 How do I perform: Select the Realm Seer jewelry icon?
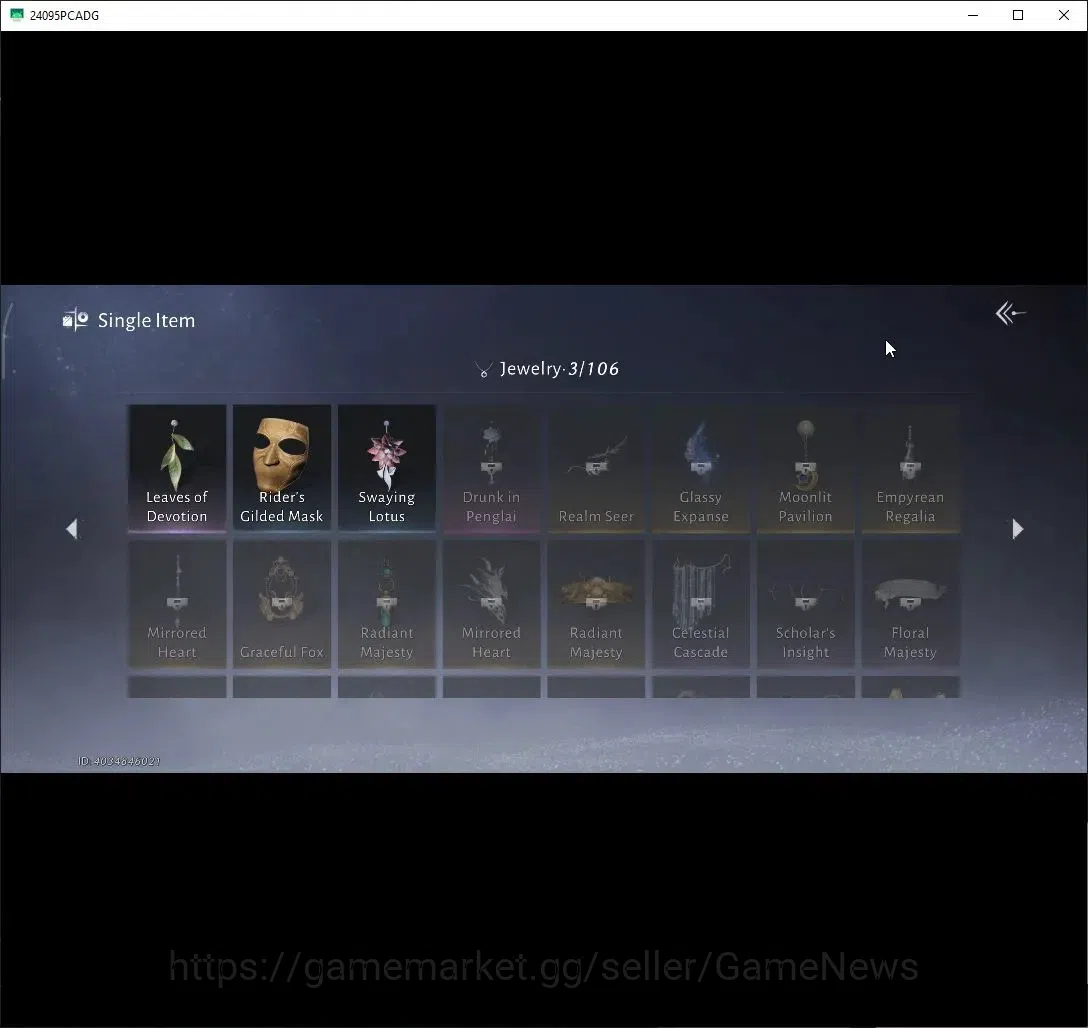(x=596, y=468)
